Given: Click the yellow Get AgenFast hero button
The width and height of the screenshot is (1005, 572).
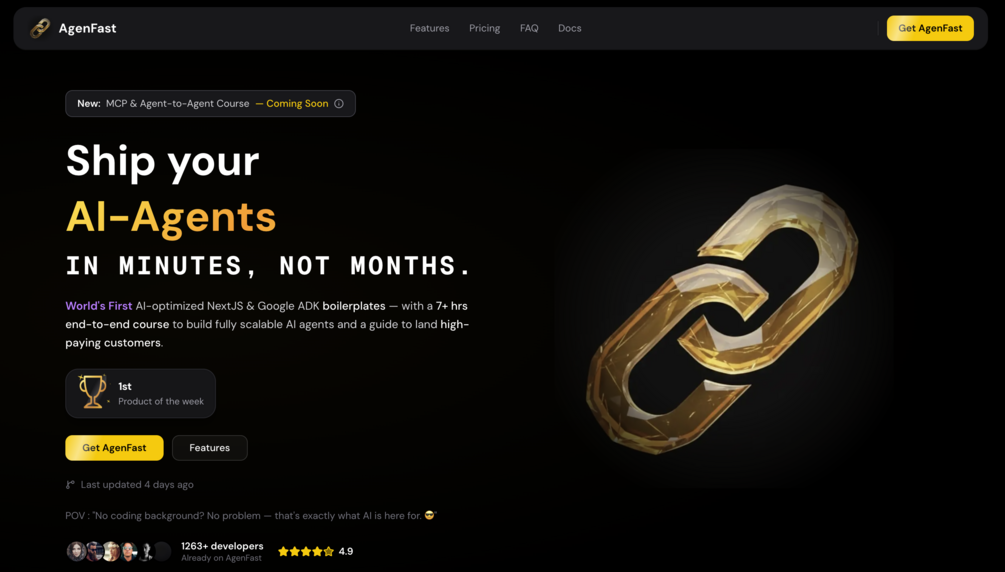Looking at the screenshot, I should tap(114, 448).
